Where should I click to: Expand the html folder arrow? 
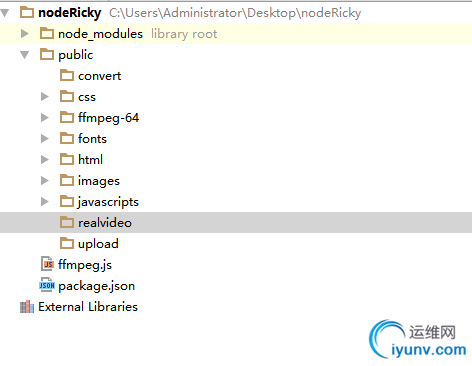(x=45, y=160)
